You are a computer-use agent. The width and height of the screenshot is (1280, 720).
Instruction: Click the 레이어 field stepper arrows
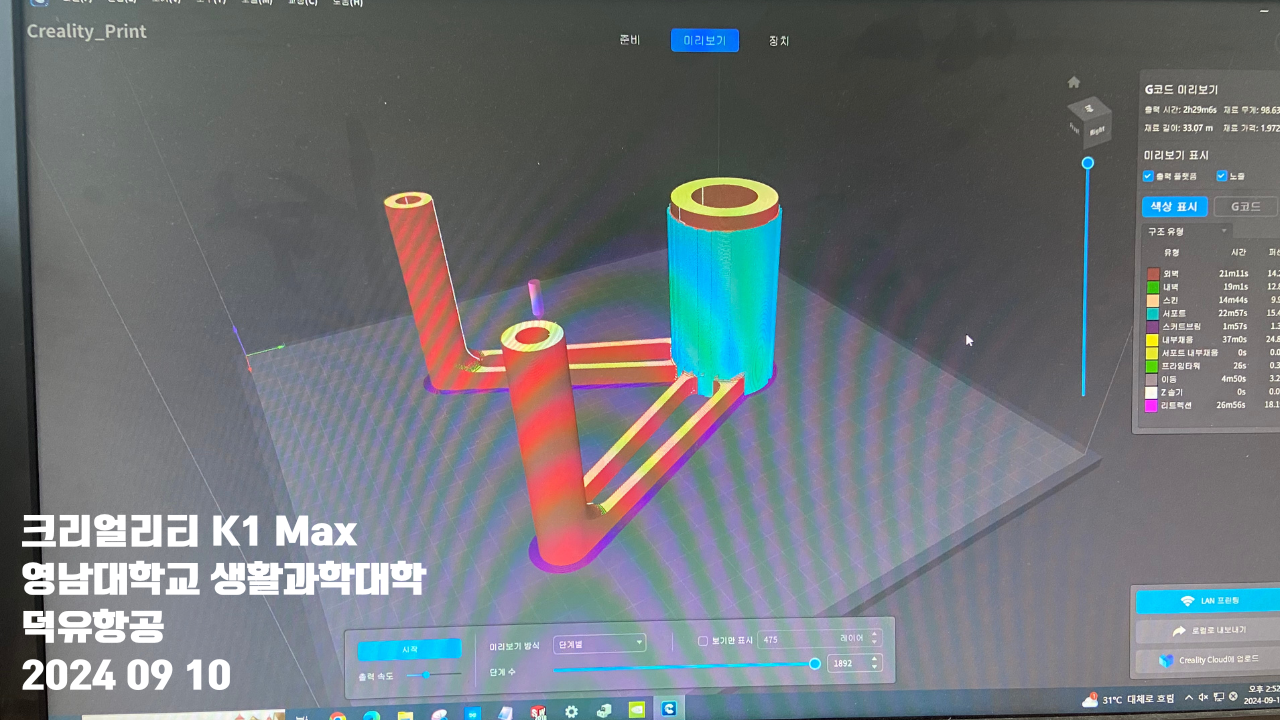(875, 638)
